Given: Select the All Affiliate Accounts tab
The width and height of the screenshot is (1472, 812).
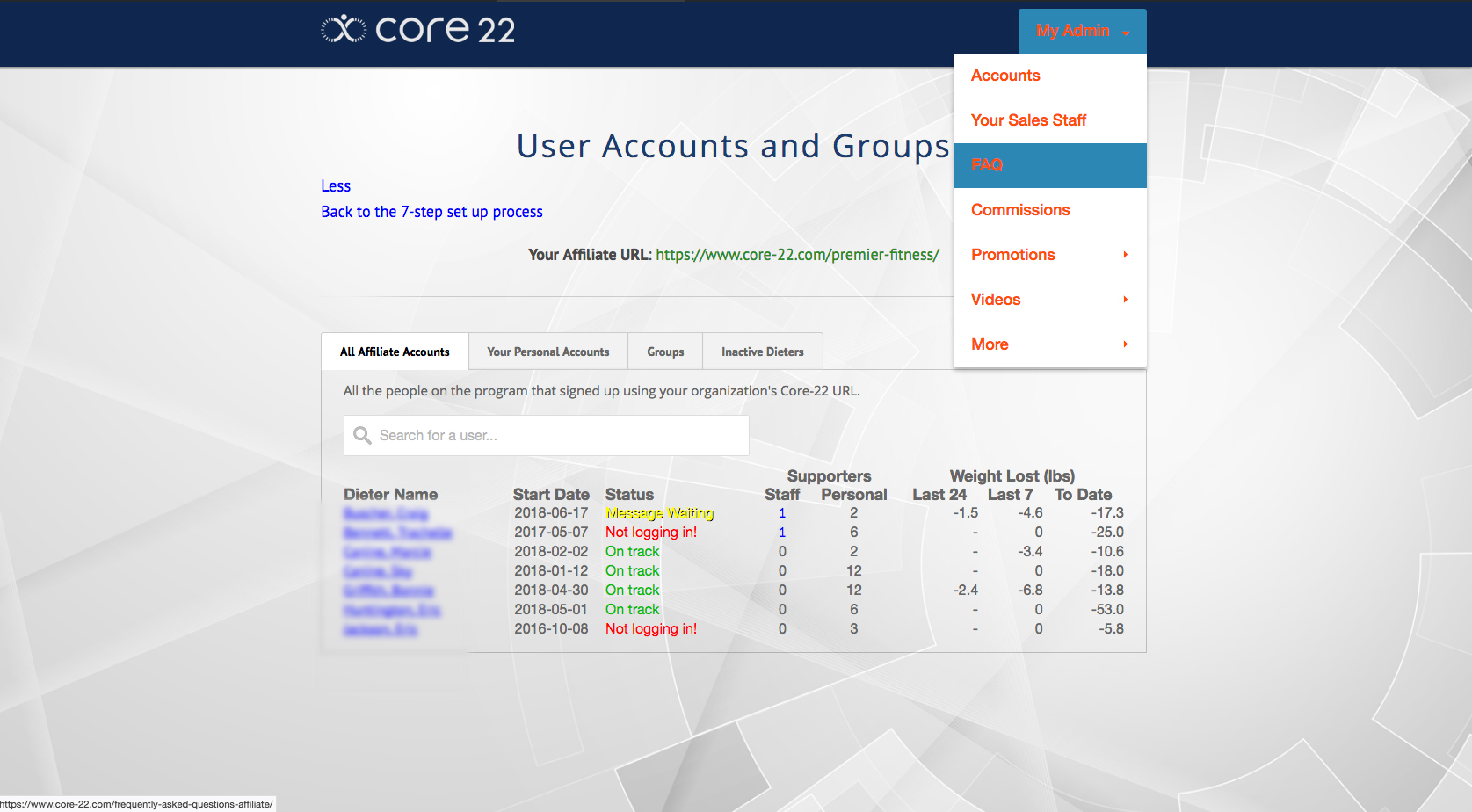Looking at the screenshot, I should click(x=395, y=352).
